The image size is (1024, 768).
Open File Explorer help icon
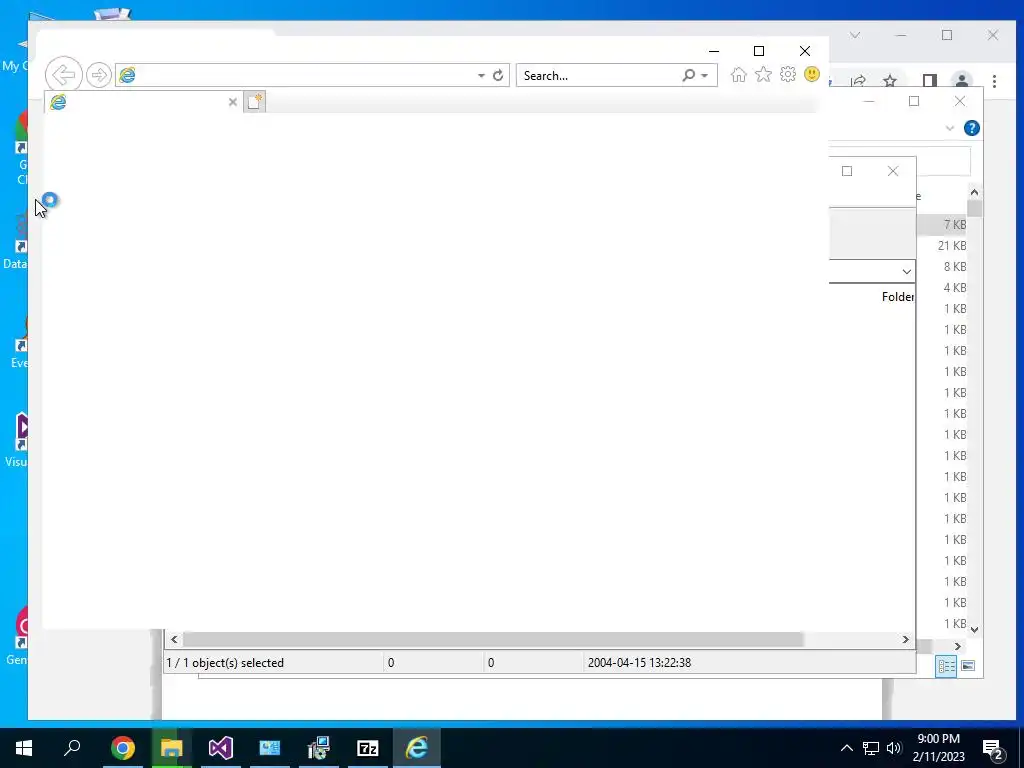(x=972, y=128)
